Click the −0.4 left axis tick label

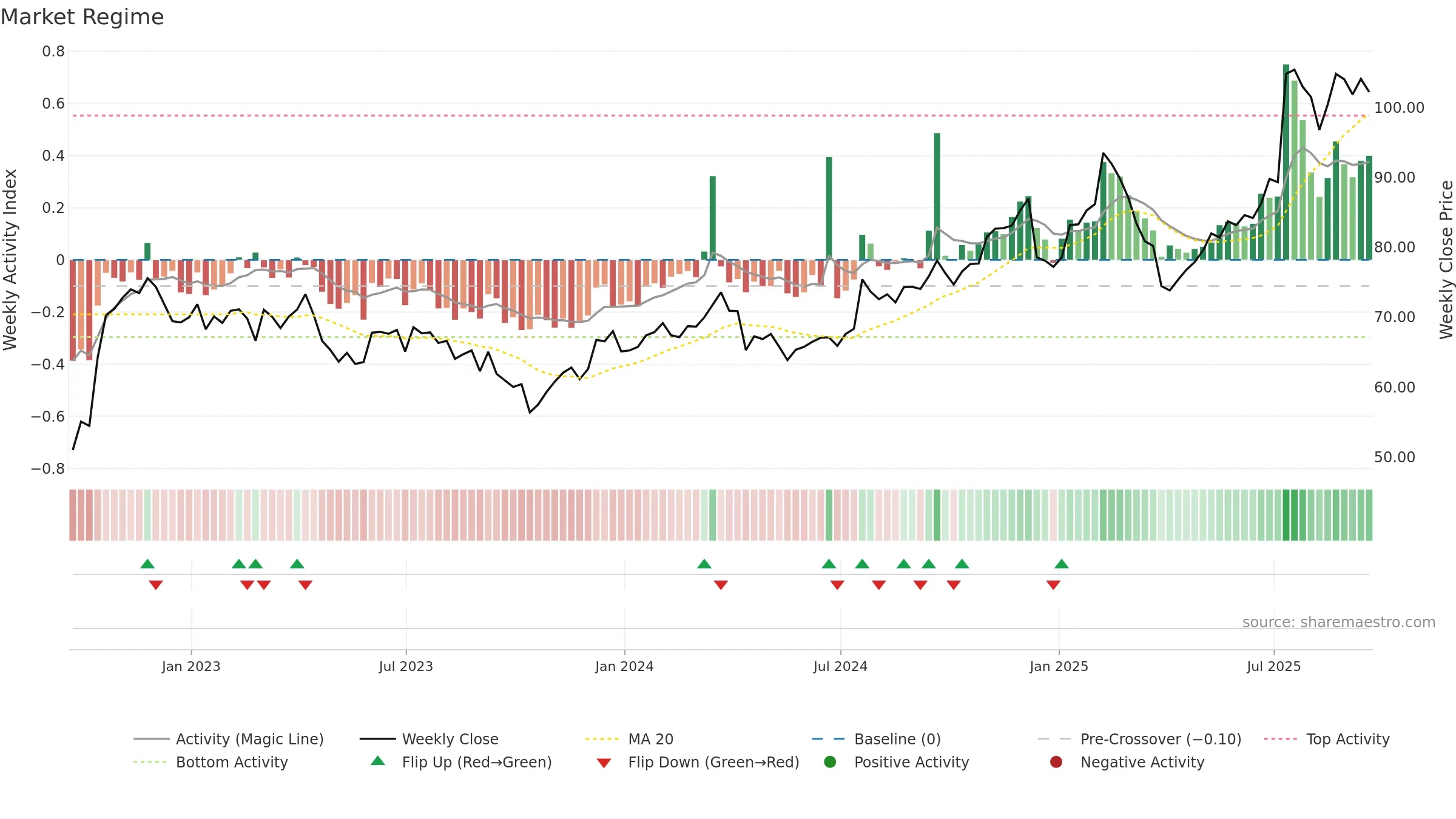48,365
